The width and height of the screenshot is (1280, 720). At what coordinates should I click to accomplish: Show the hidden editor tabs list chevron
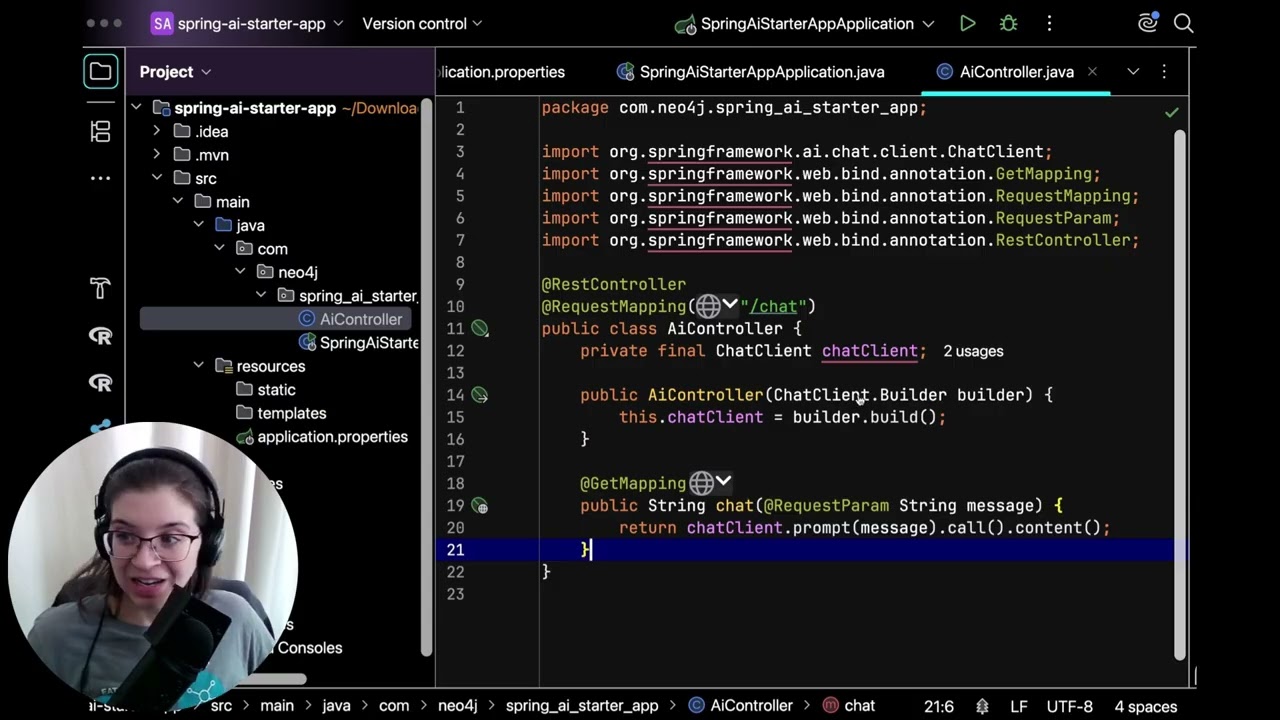click(1133, 72)
